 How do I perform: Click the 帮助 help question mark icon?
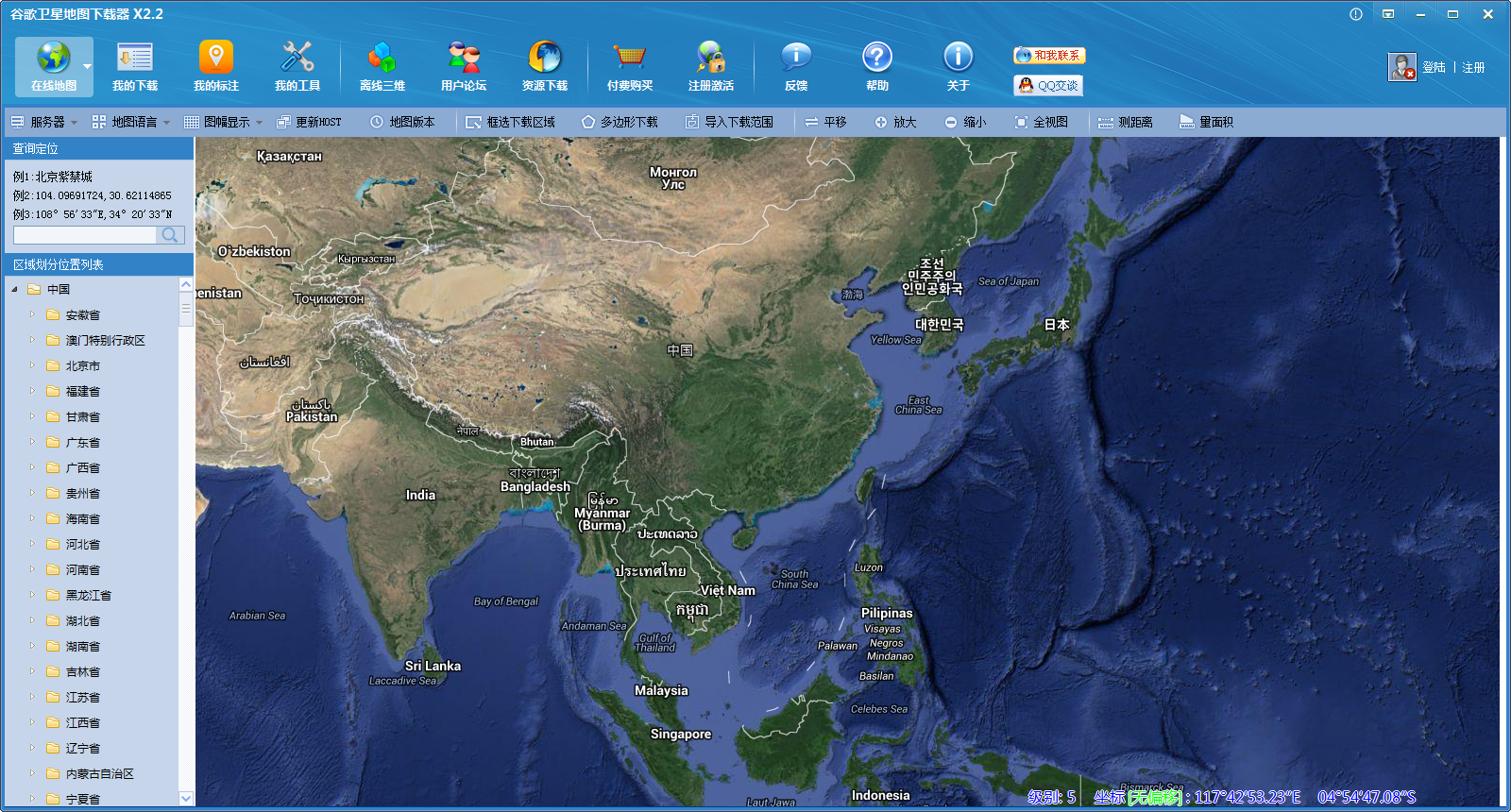[876, 59]
